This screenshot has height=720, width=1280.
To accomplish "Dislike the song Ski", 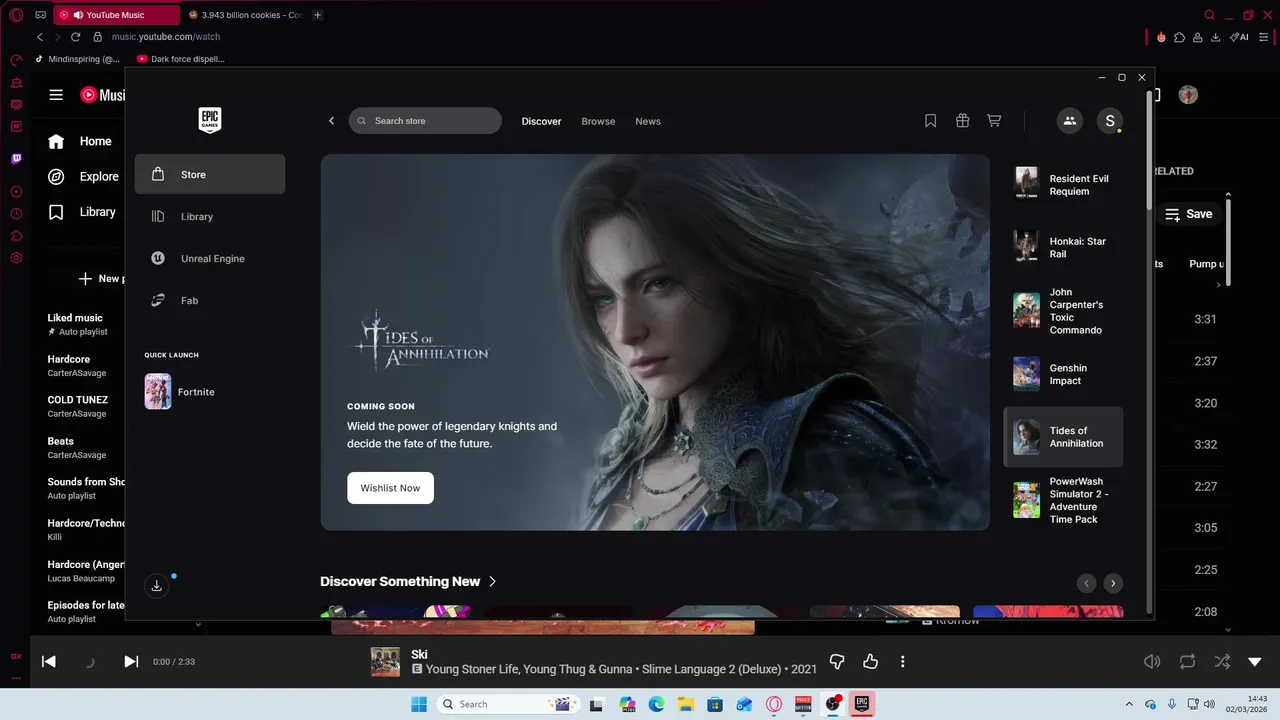I will click(x=838, y=661).
